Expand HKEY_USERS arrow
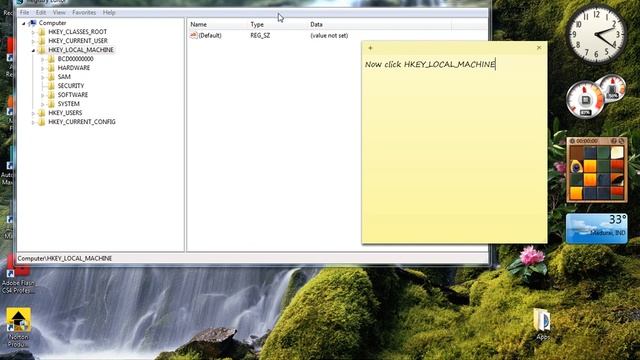This screenshot has width=640, height=360. [x=33, y=113]
